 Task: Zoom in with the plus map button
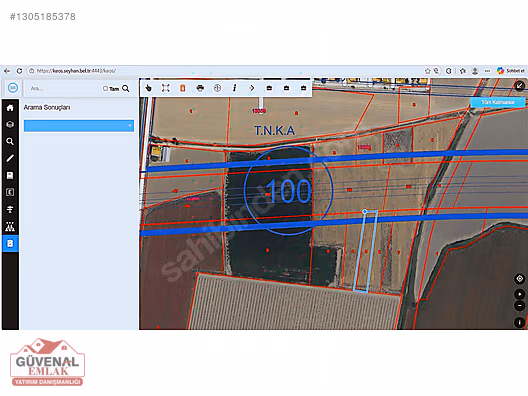pos(520,294)
